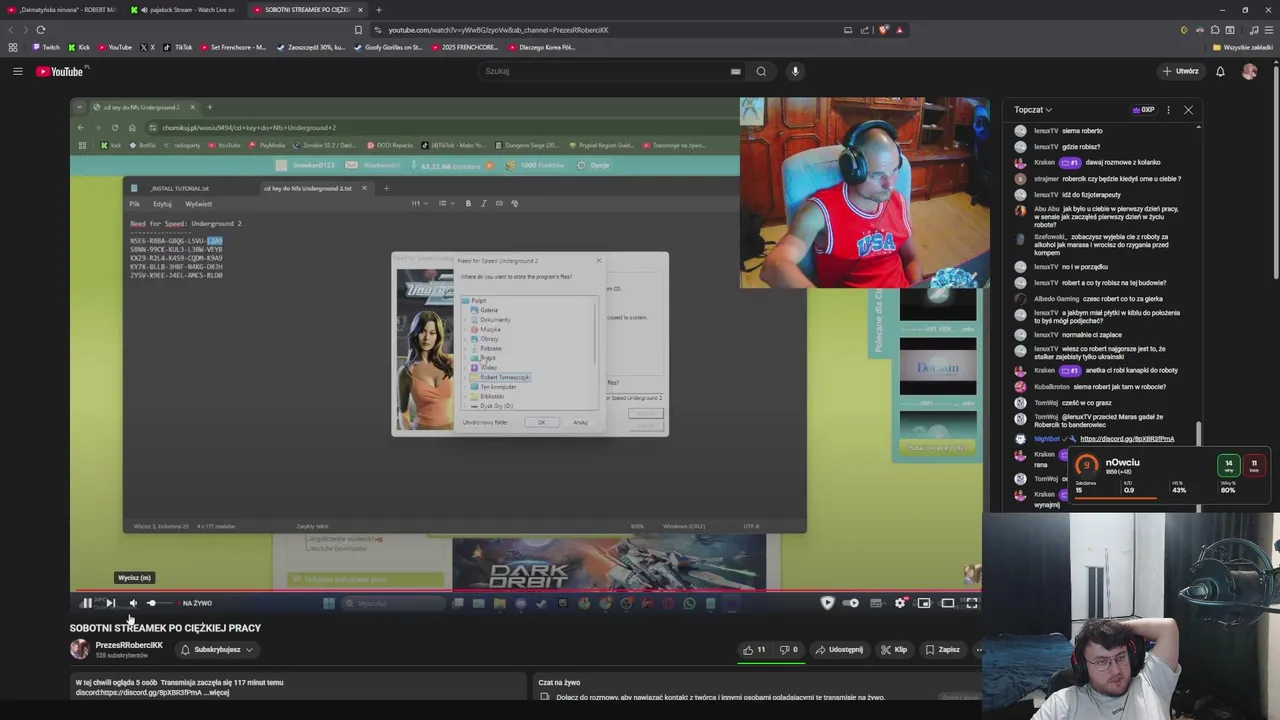1280x720 pixels.
Task: Click the address bar URL
Action: tap(498, 30)
